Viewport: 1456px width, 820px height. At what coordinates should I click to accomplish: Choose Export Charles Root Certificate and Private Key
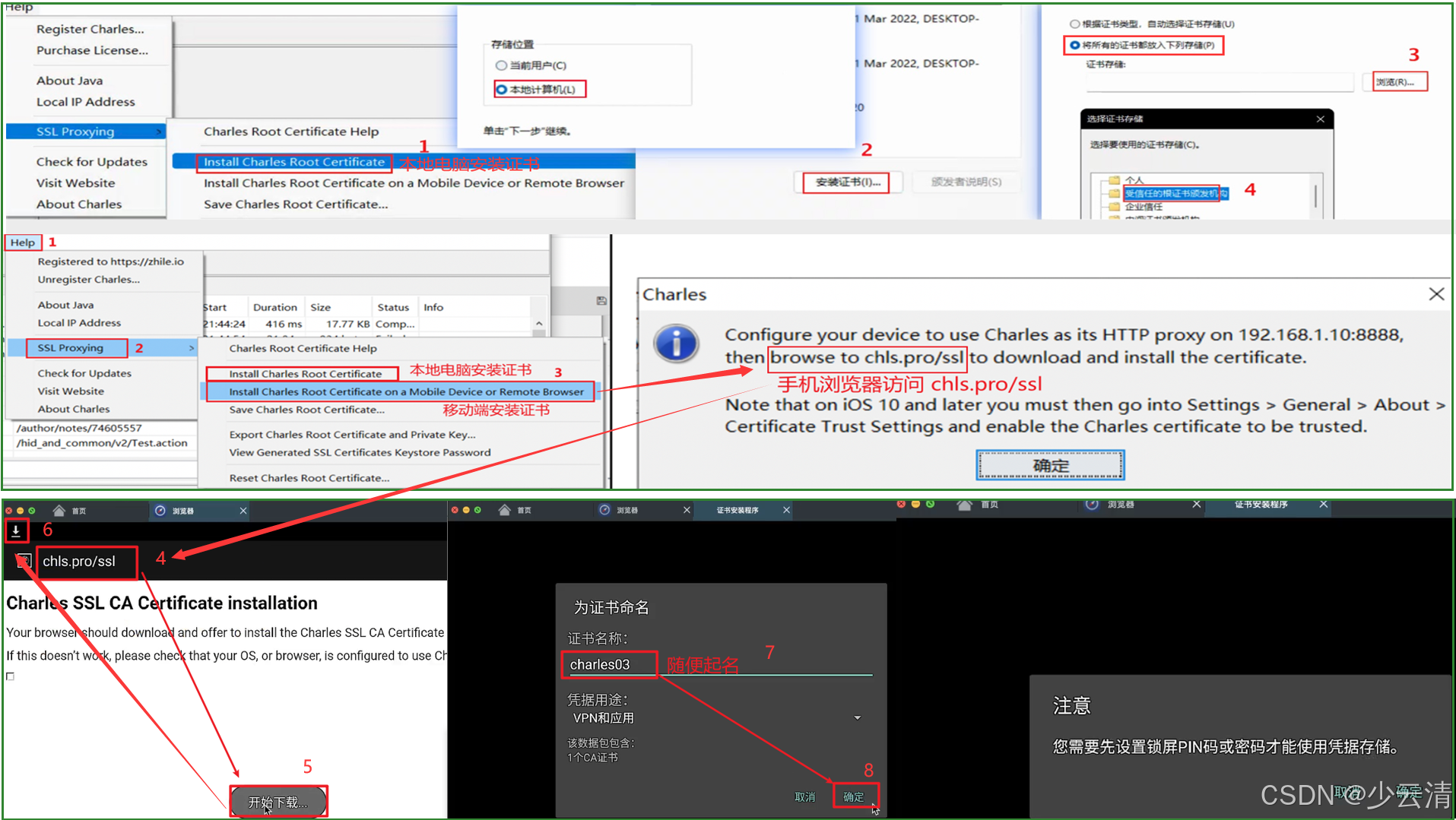coord(353,435)
